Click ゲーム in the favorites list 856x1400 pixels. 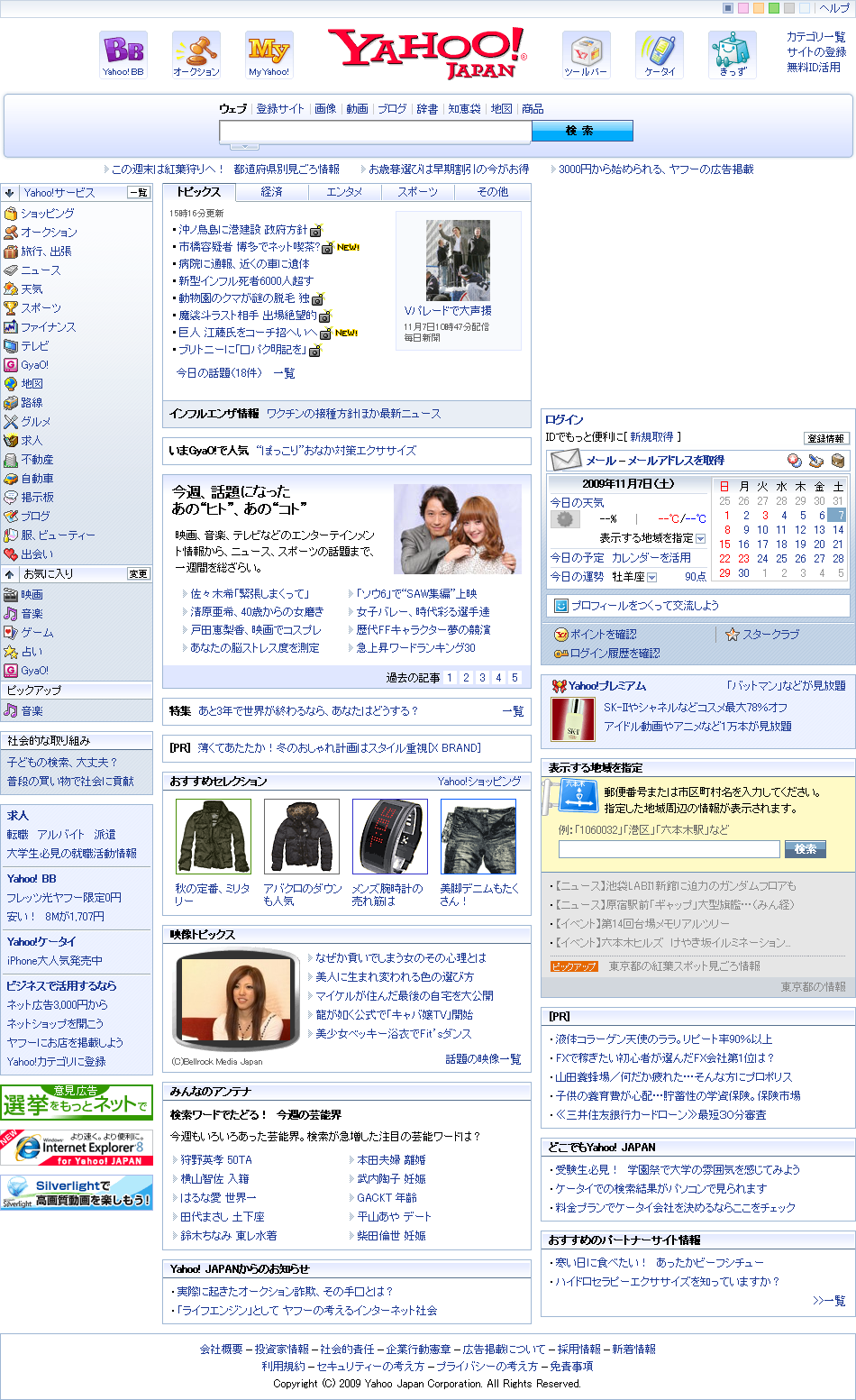click(x=37, y=633)
